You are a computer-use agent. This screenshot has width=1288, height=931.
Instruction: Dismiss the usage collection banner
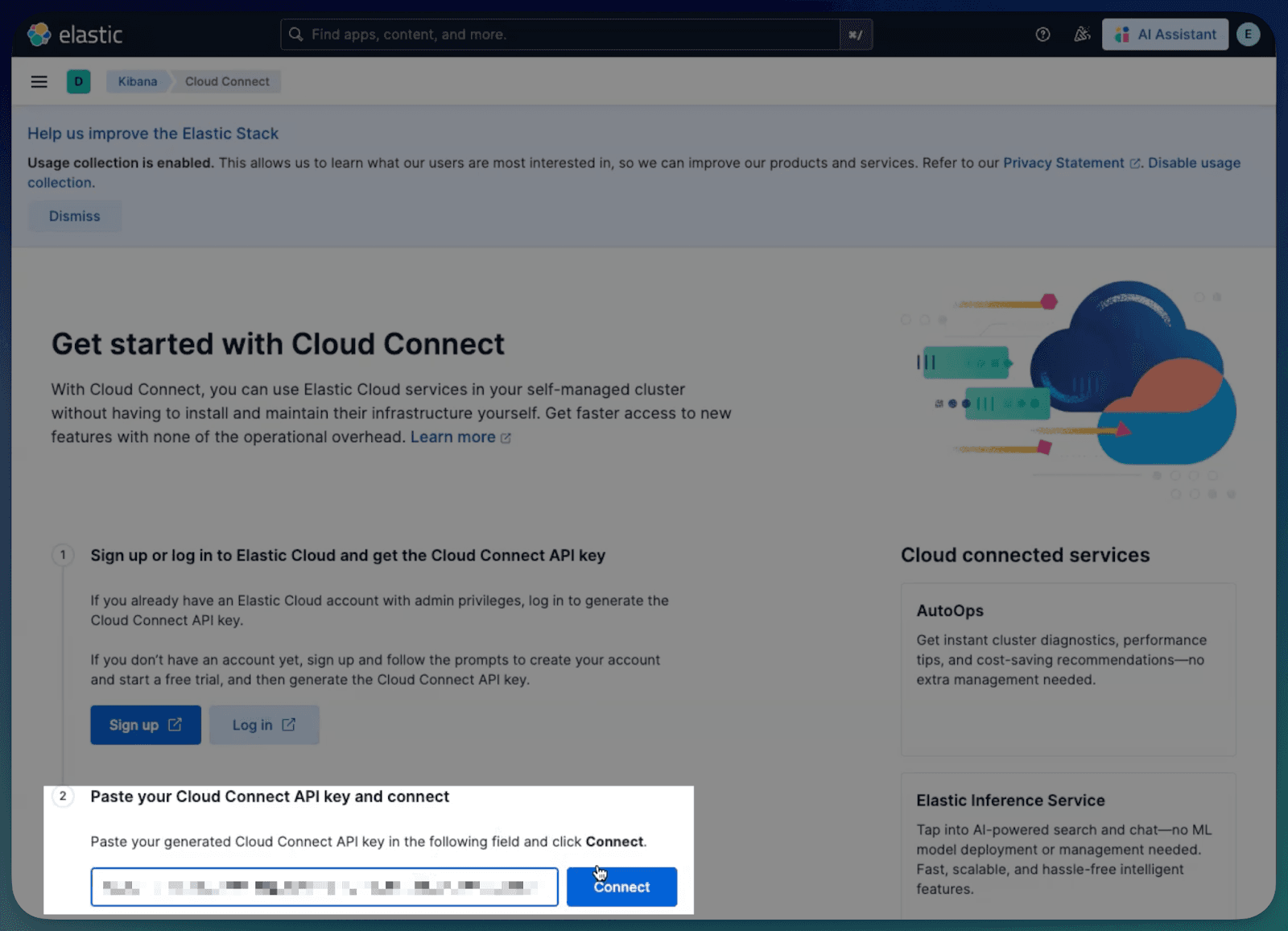click(x=74, y=216)
